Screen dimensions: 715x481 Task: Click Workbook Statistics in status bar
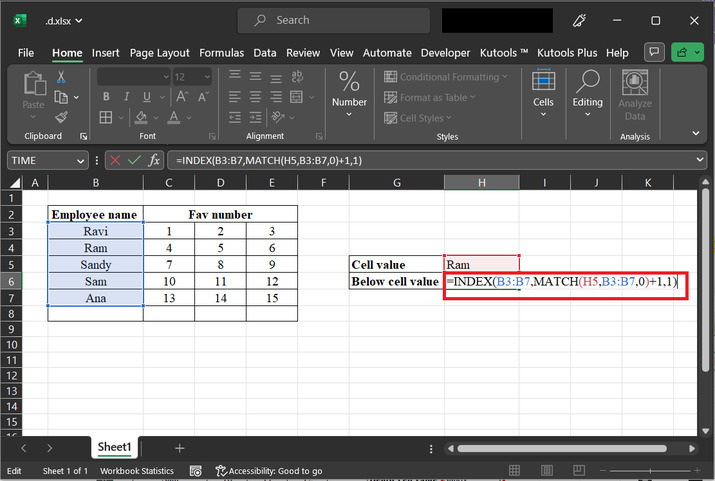click(x=136, y=471)
